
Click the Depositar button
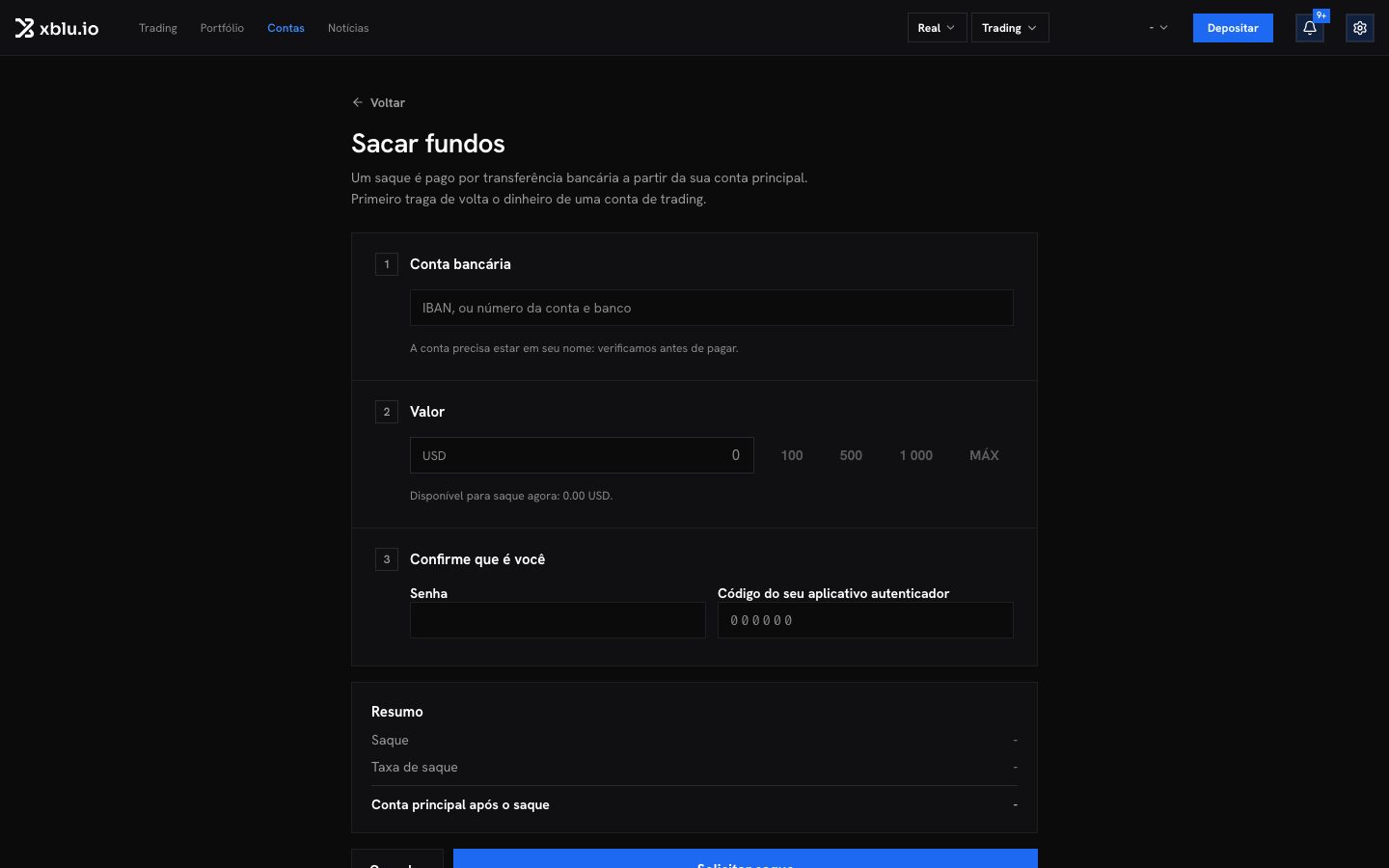click(x=1233, y=28)
